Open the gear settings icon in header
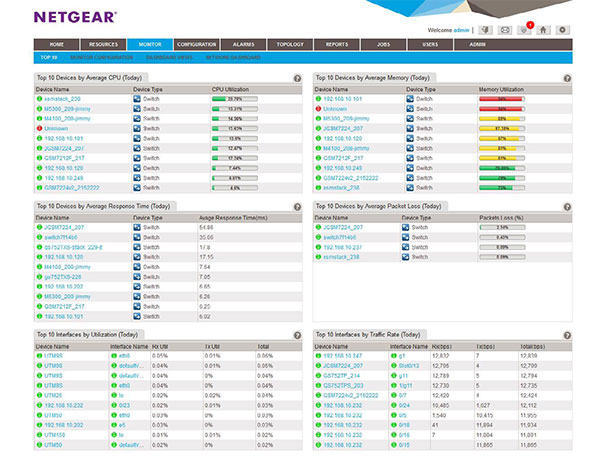Screen dimensions: 600x461 click(562, 30)
